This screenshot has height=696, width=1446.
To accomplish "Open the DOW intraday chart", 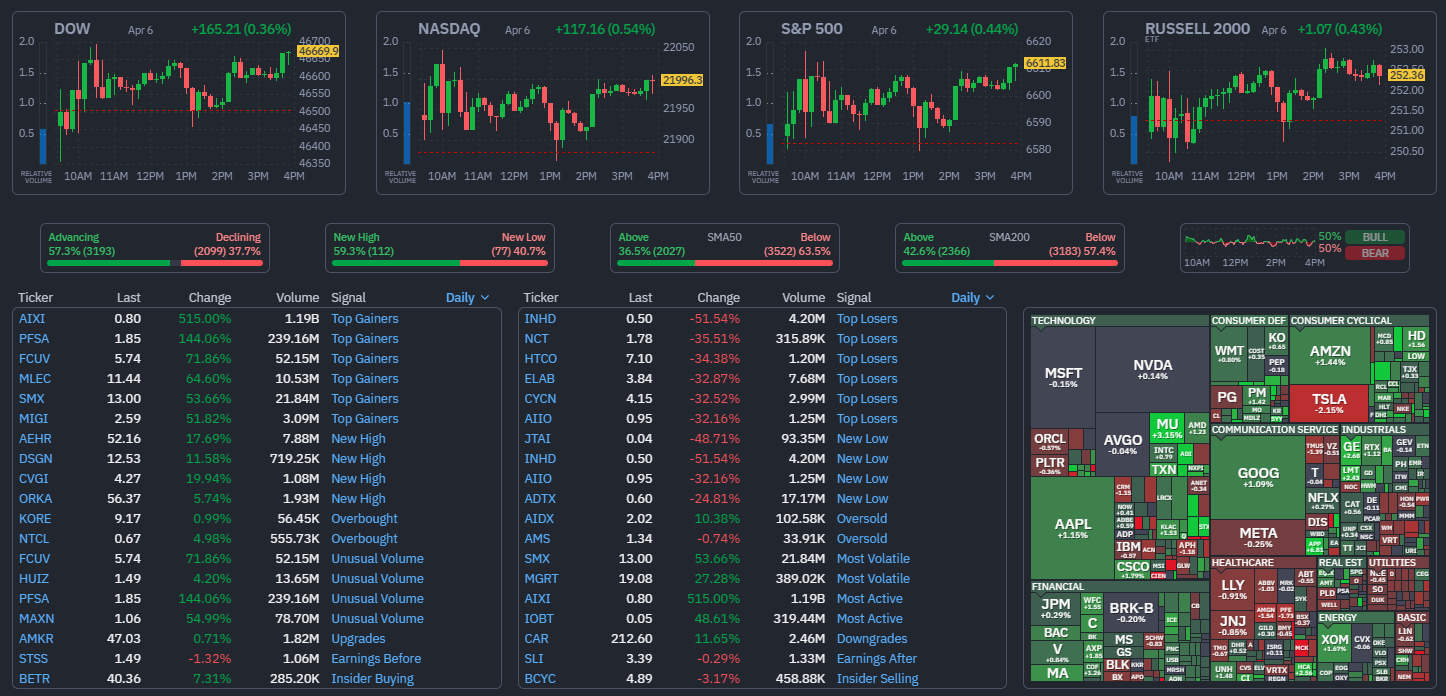I will coord(178,103).
